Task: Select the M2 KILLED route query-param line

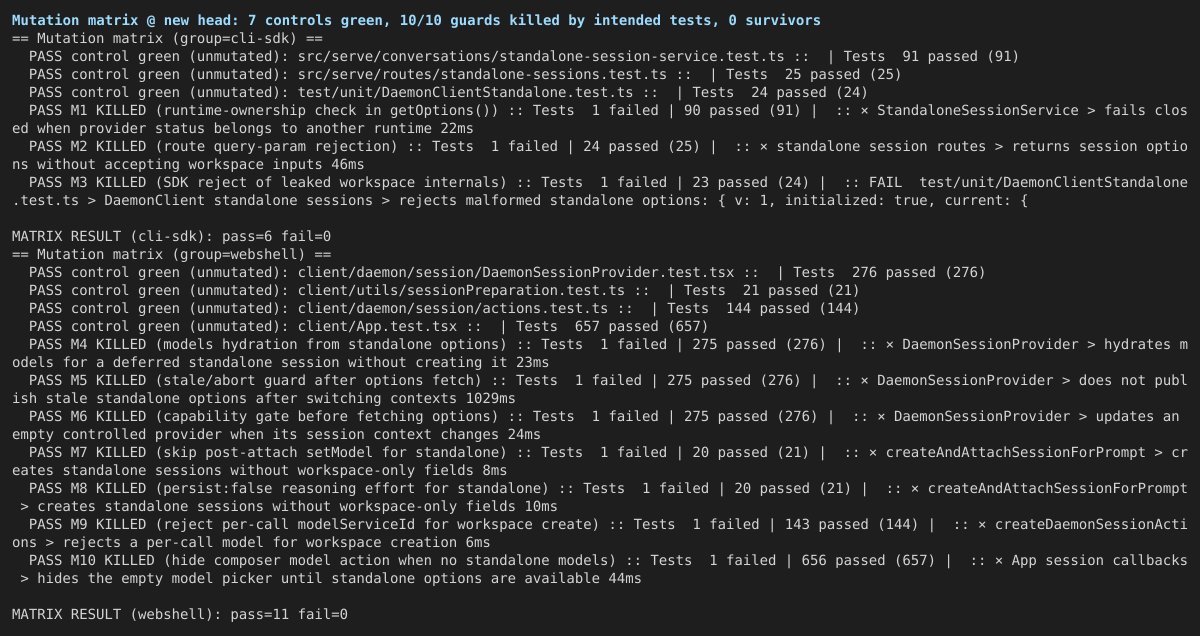Action: coord(600,155)
